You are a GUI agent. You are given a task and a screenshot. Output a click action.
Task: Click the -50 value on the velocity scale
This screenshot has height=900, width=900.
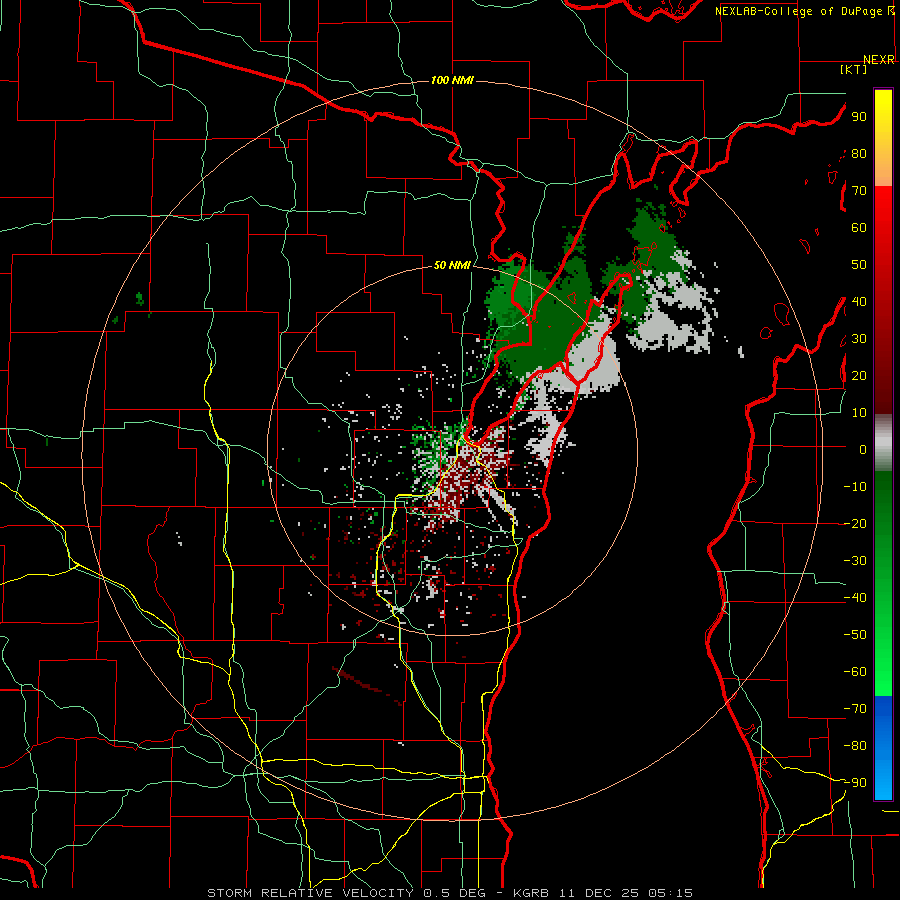click(855, 635)
